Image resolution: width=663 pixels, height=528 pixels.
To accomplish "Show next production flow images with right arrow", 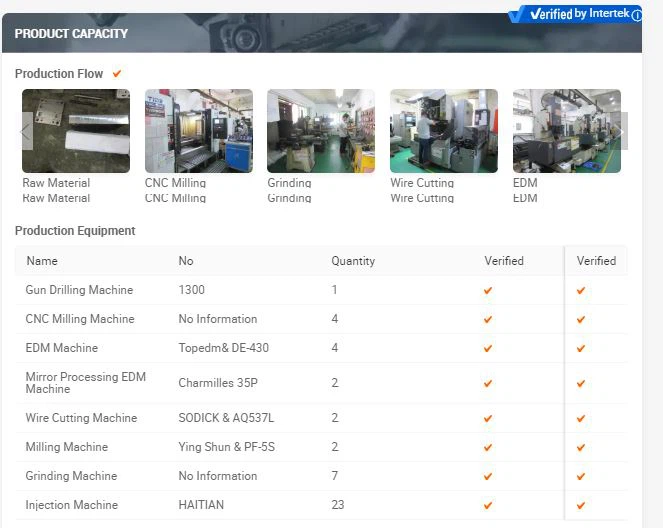I will click(619, 132).
